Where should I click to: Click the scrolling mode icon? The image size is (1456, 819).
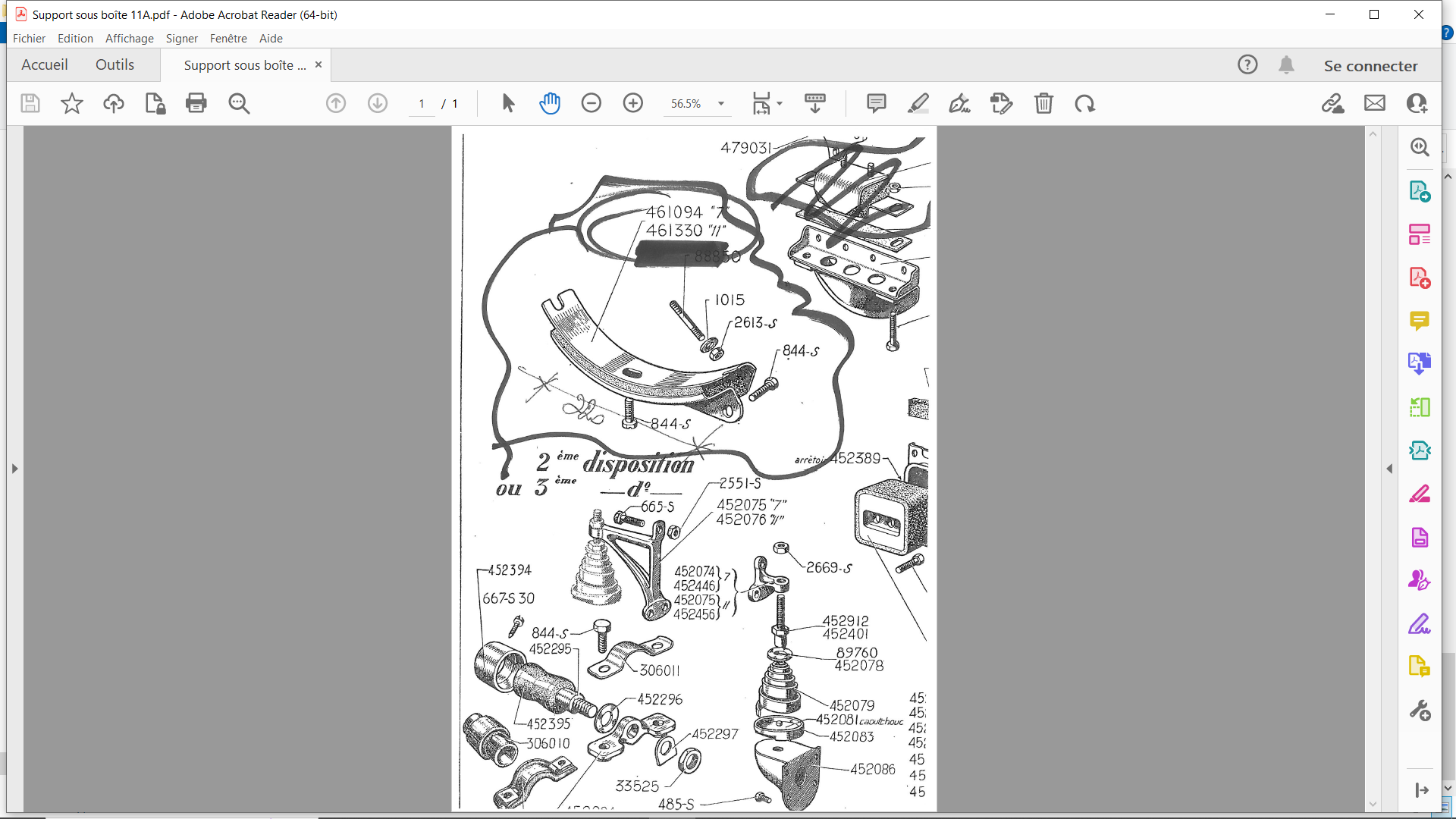815,103
